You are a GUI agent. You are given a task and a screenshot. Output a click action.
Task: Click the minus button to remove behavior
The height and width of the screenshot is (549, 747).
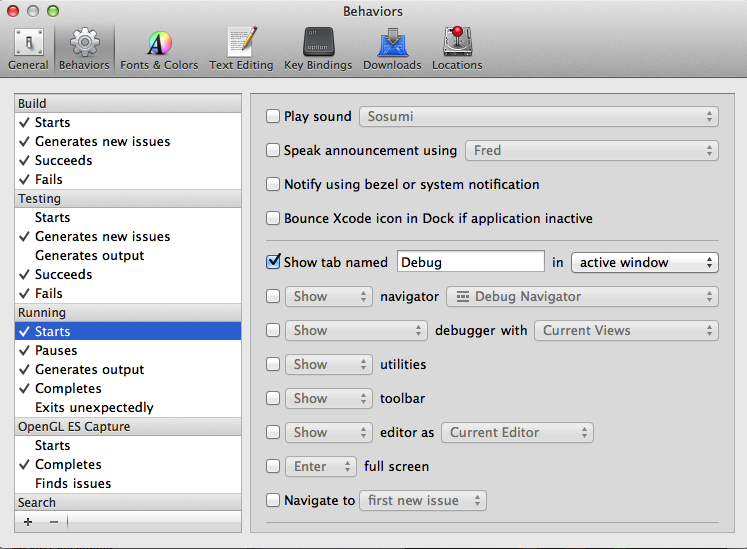pos(54,522)
